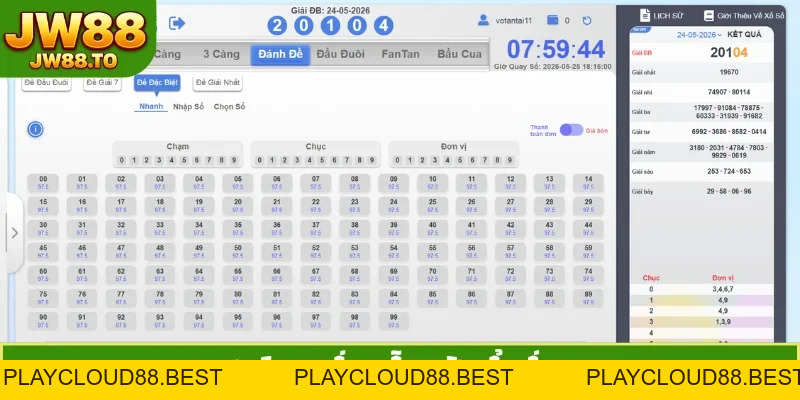The width and height of the screenshot is (800, 400).
Task: Click the logout arrow icon
Action: pyautogui.click(x=177, y=23)
